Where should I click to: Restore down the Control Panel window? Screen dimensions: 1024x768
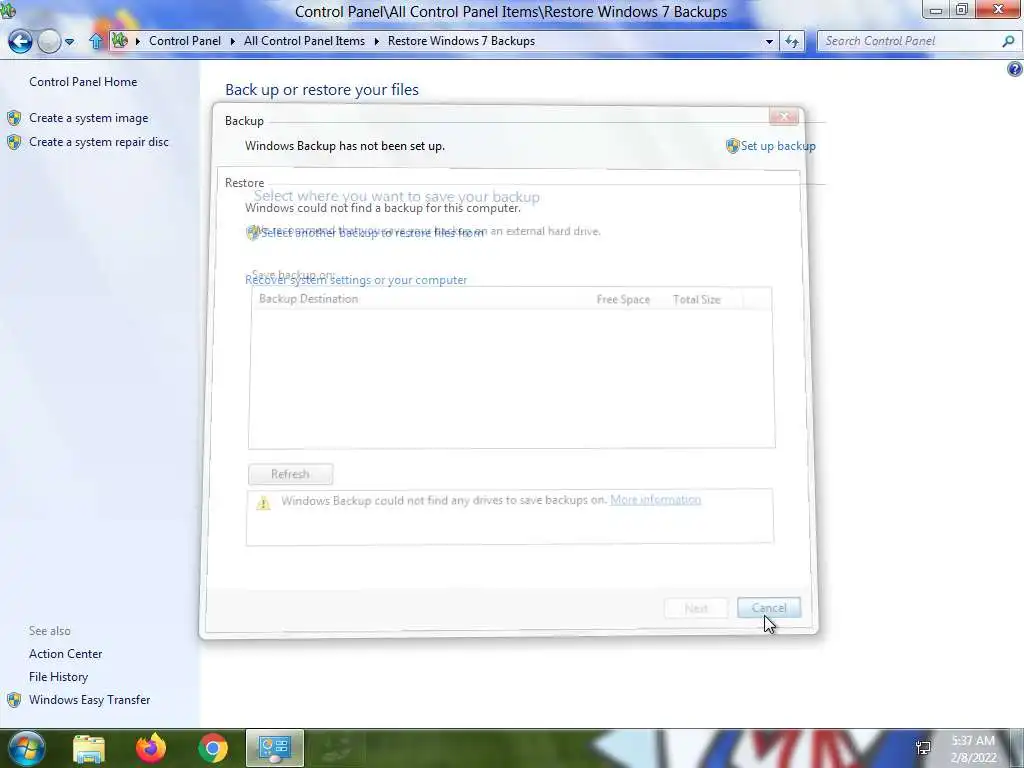tap(961, 10)
